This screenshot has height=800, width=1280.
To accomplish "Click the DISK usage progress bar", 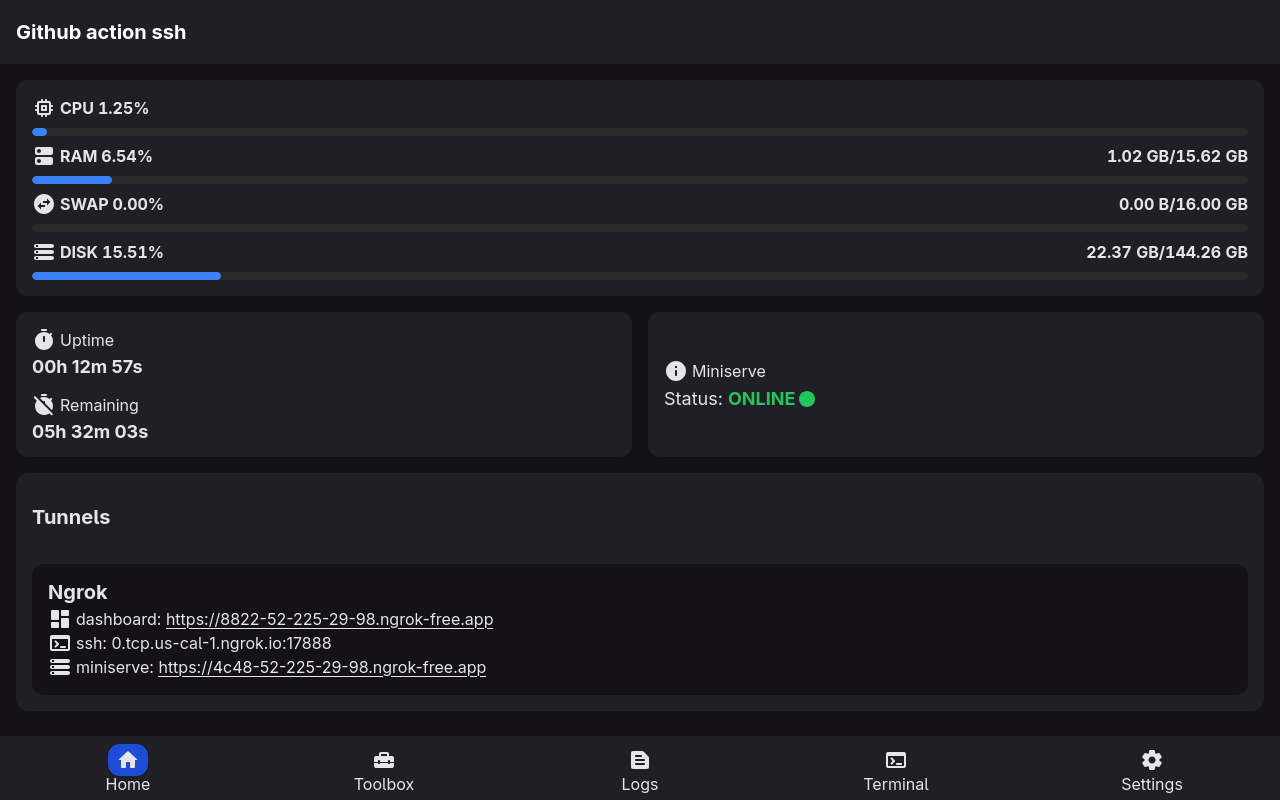I will tap(640, 275).
